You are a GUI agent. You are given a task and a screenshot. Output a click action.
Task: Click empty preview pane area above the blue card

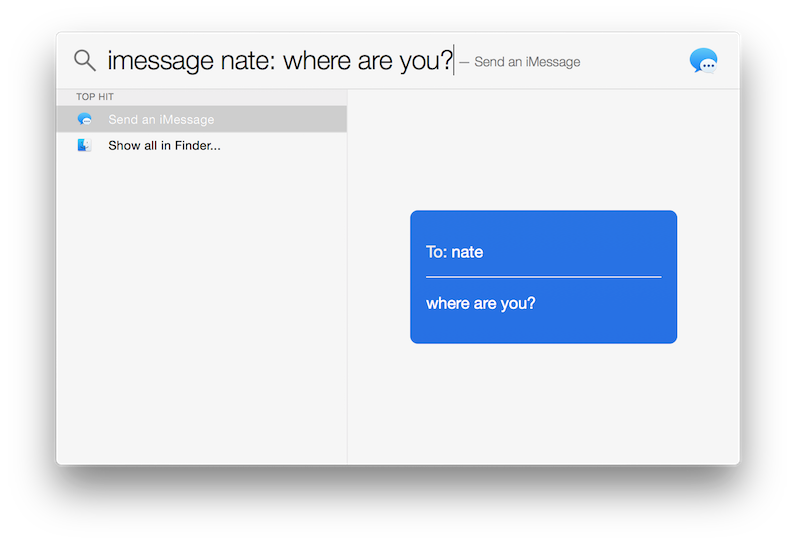(x=543, y=150)
